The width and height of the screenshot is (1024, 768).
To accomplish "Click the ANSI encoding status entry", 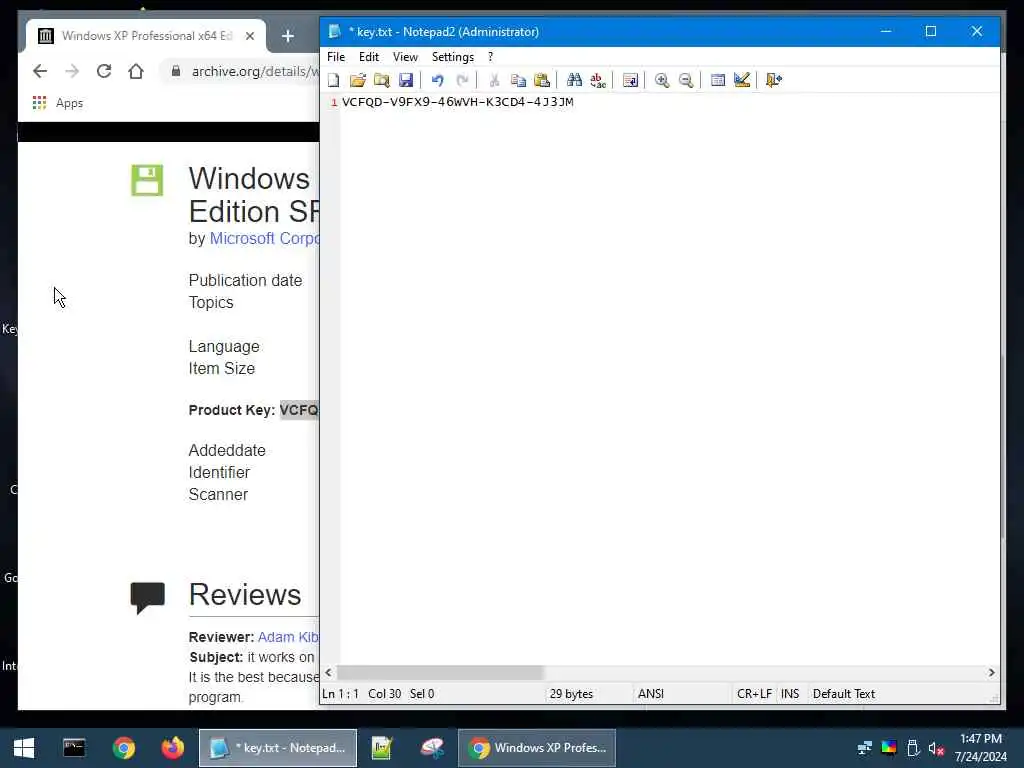I will coord(650,694).
